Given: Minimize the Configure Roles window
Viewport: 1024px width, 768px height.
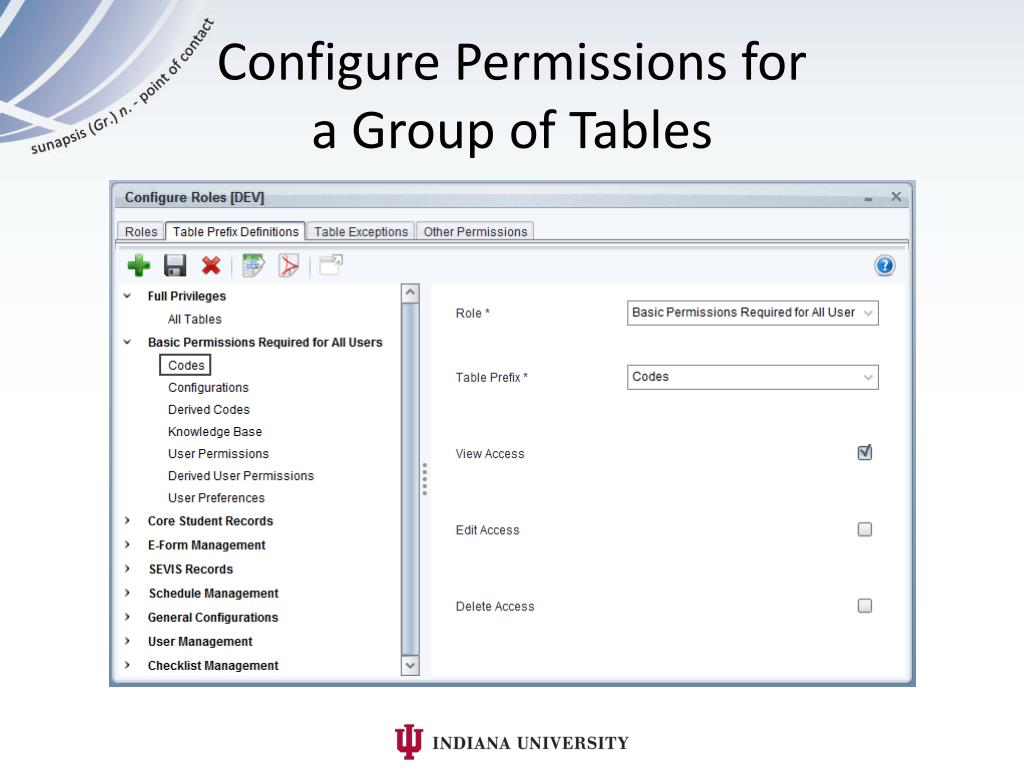Looking at the screenshot, I should point(868,198).
